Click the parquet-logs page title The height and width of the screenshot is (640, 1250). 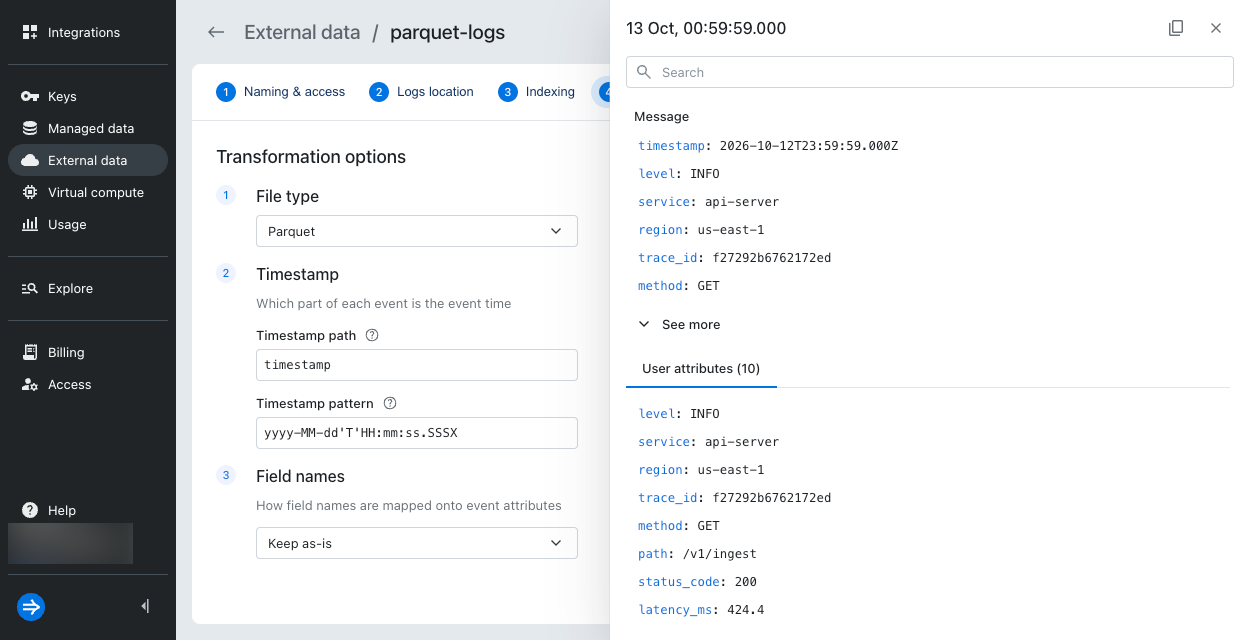click(447, 32)
